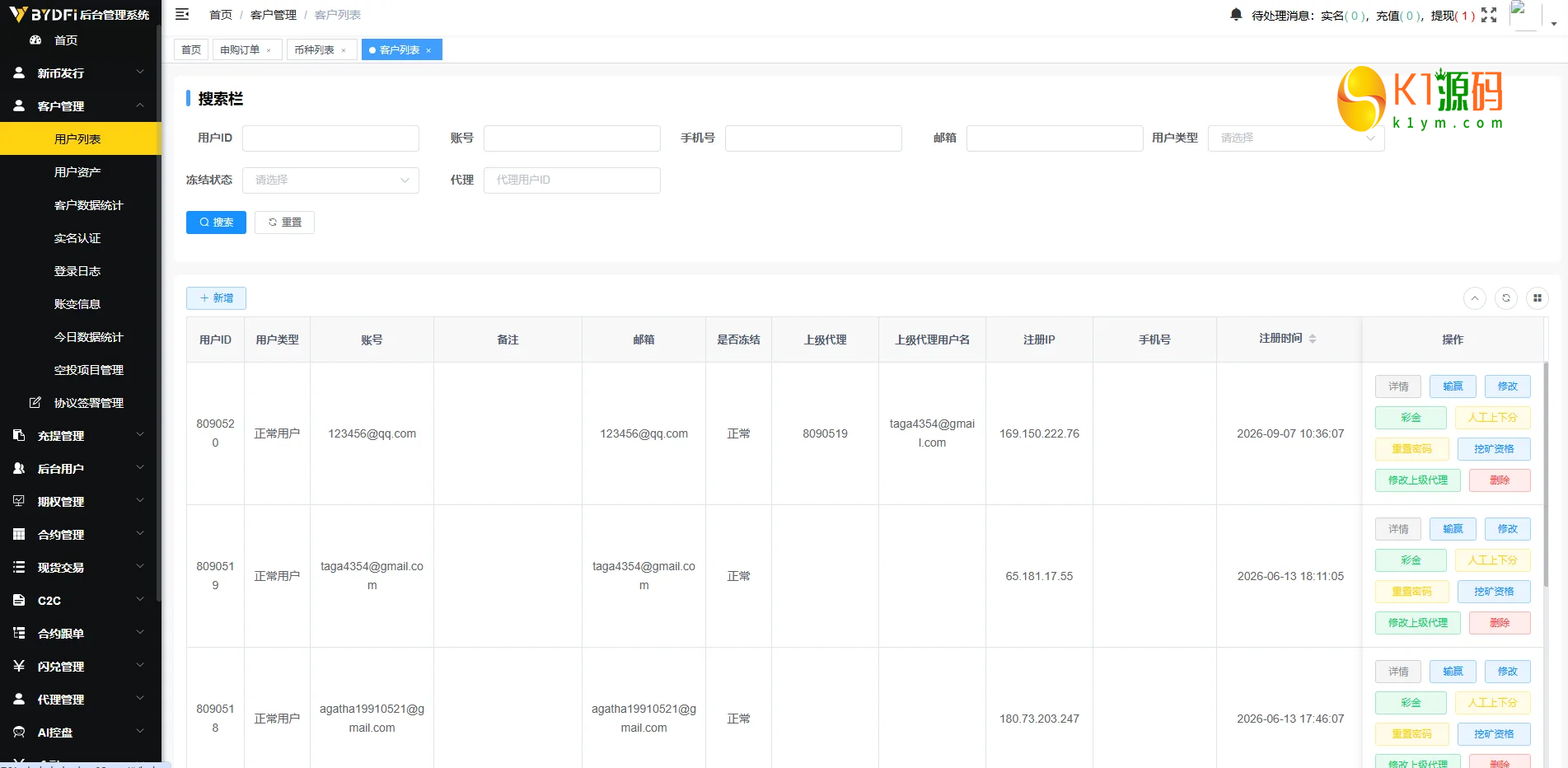Open column settings grid icon

(x=1538, y=298)
